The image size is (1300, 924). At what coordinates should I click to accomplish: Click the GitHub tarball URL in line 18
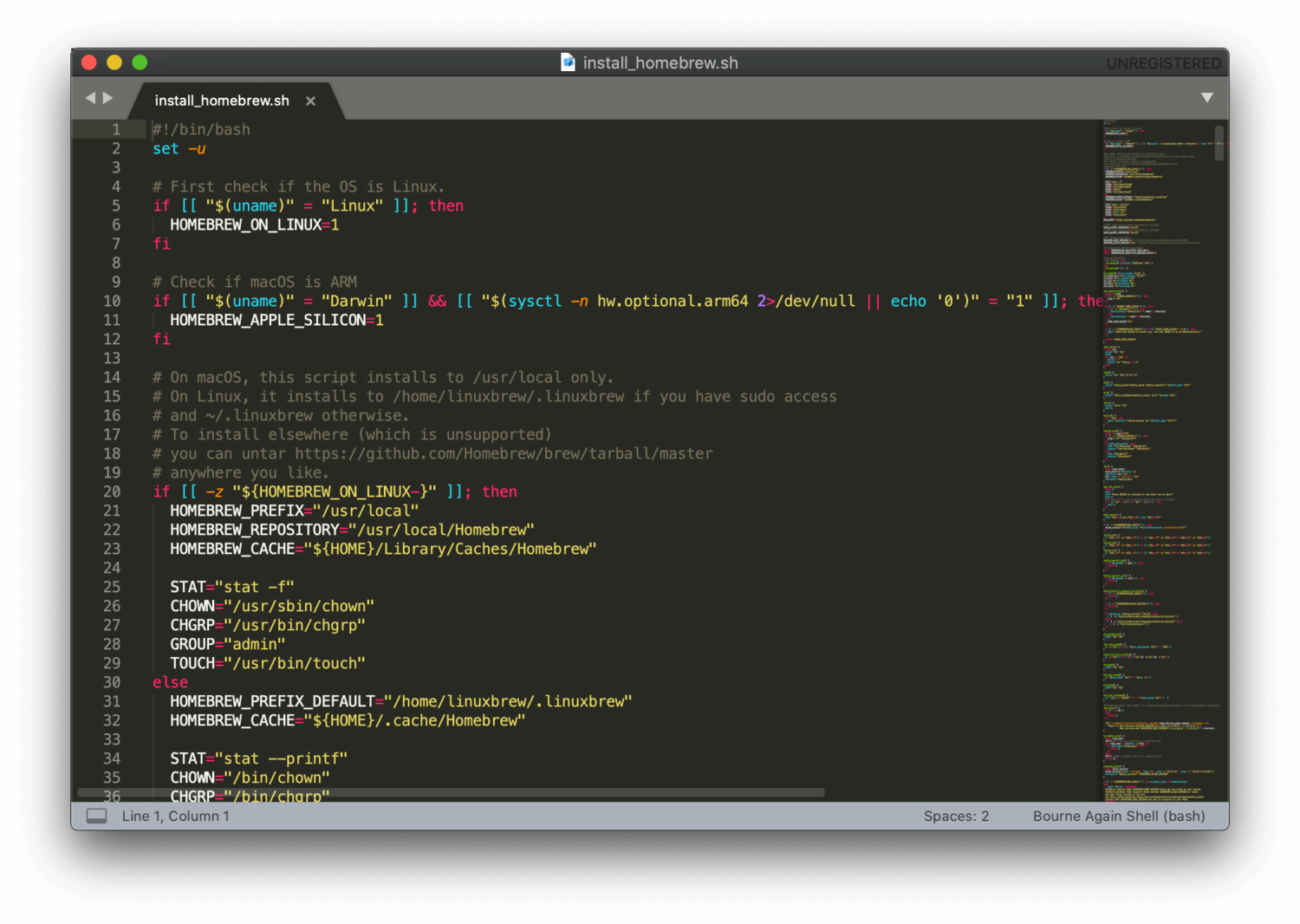[x=504, y=454]
